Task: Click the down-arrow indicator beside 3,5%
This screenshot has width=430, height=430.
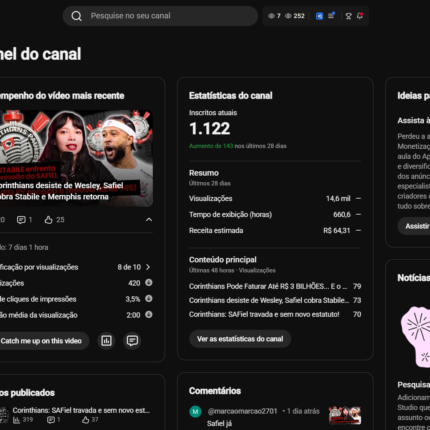Action: [149, 298]
